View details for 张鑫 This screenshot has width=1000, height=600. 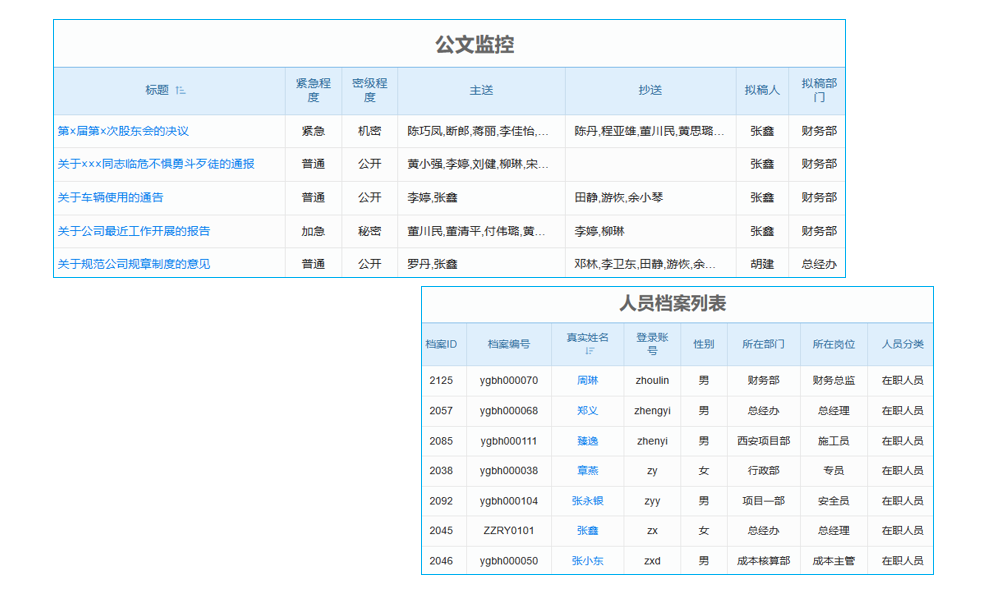586,531
